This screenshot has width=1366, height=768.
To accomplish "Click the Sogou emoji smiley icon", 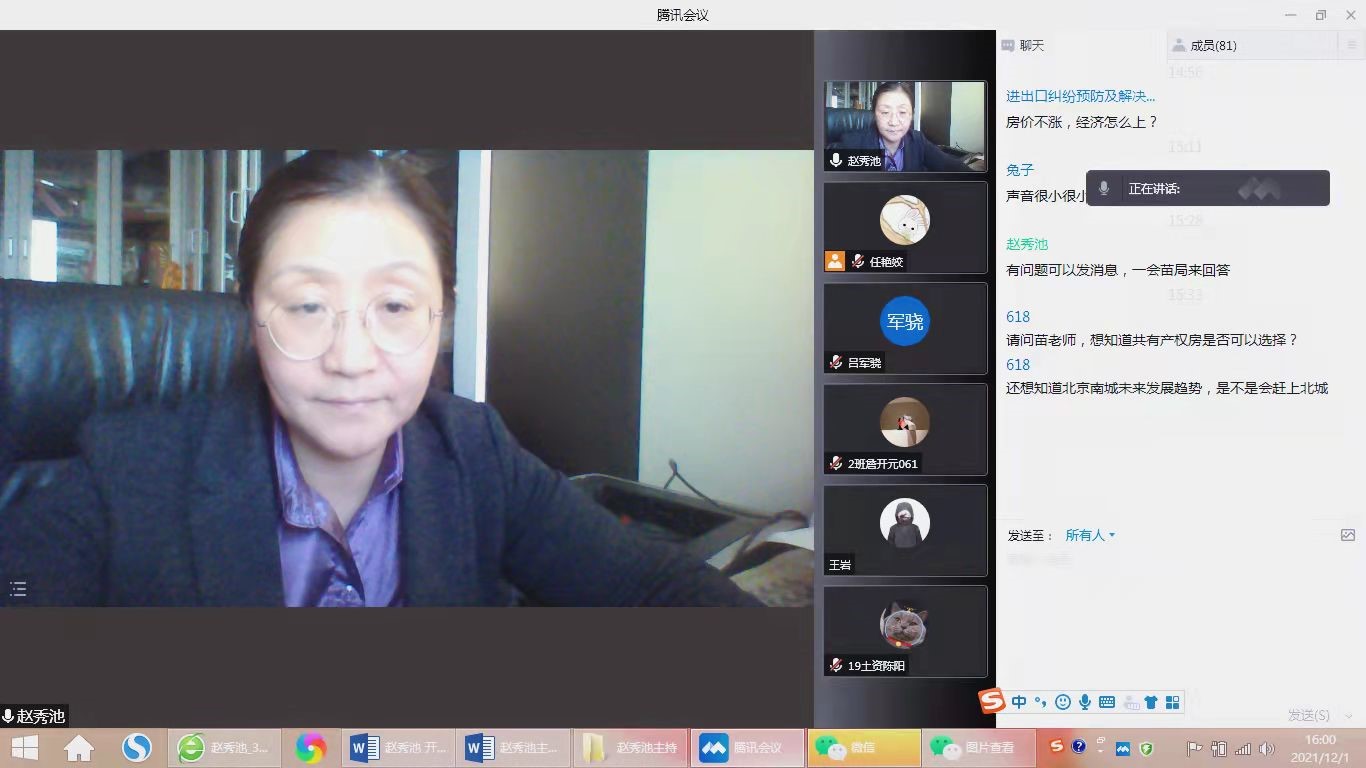I will (x=1063, y=702).
